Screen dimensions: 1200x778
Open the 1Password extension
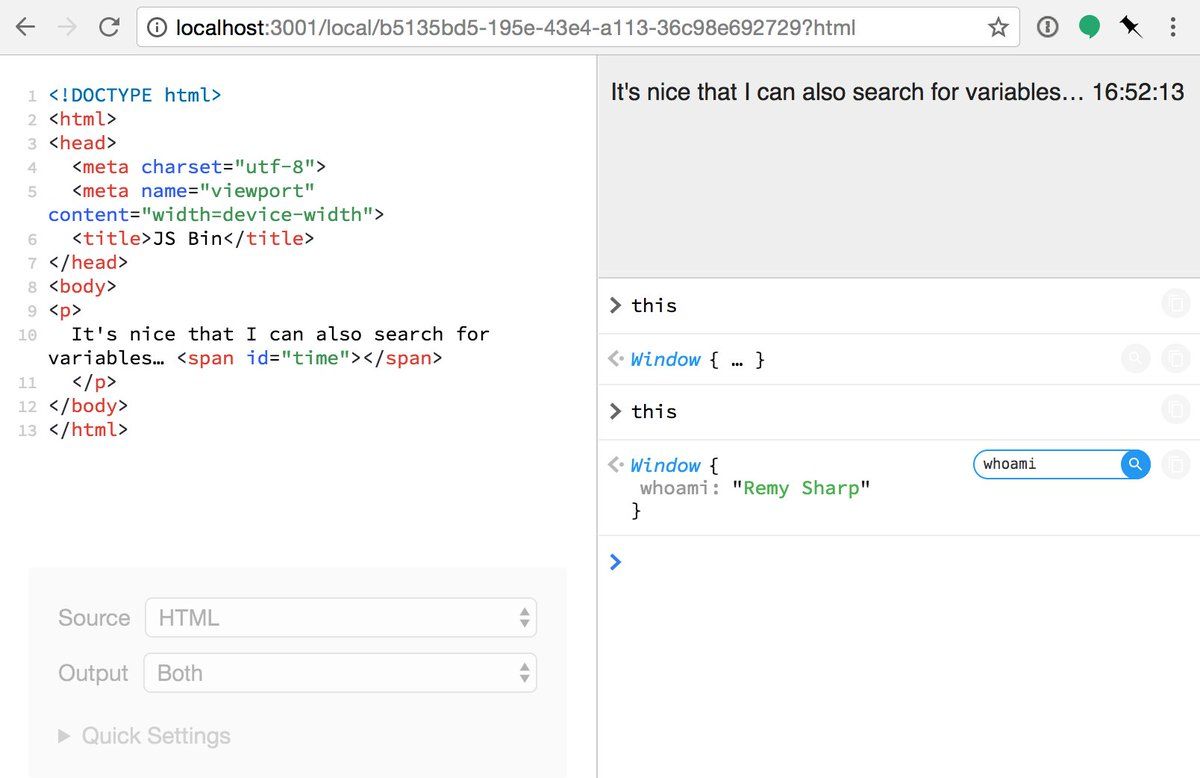click(1047, 28)
